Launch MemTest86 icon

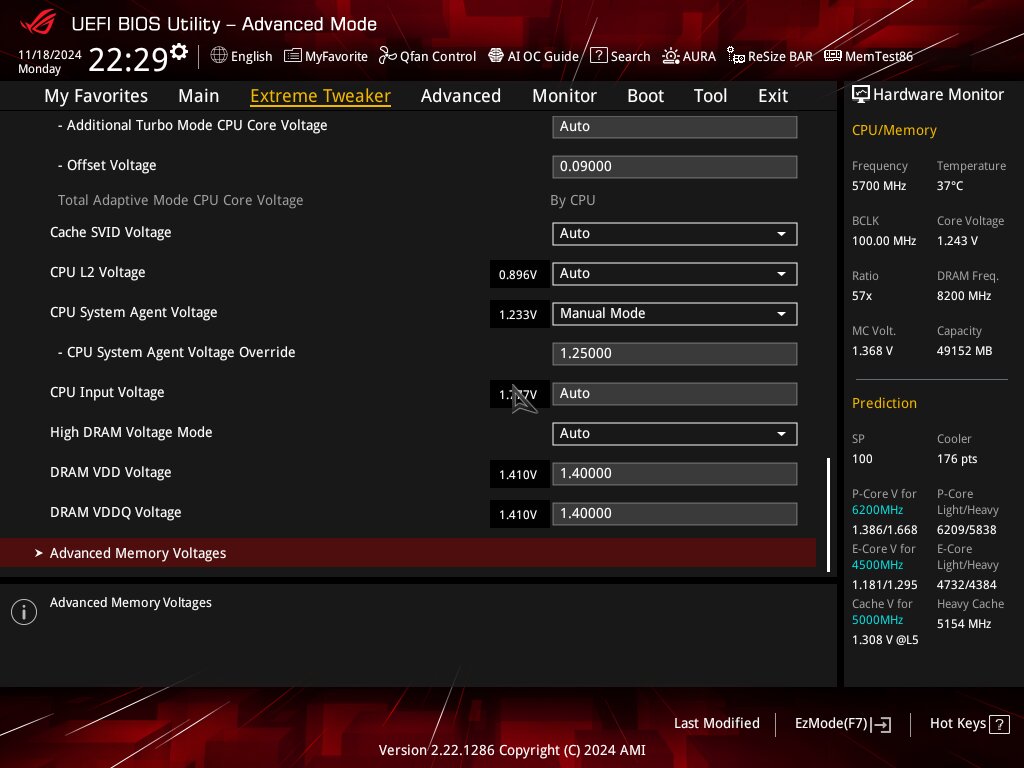pyautogui.click(x=833, y=56)
